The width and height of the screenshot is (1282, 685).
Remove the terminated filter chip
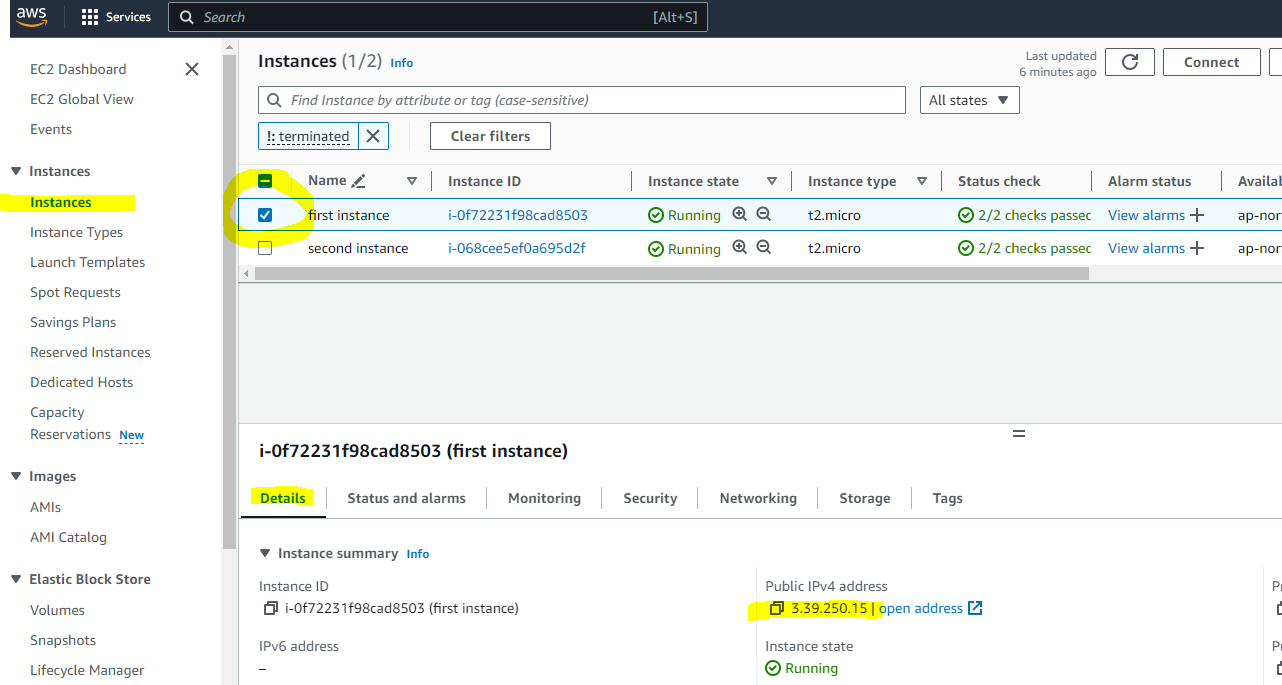tap(373, 136)
